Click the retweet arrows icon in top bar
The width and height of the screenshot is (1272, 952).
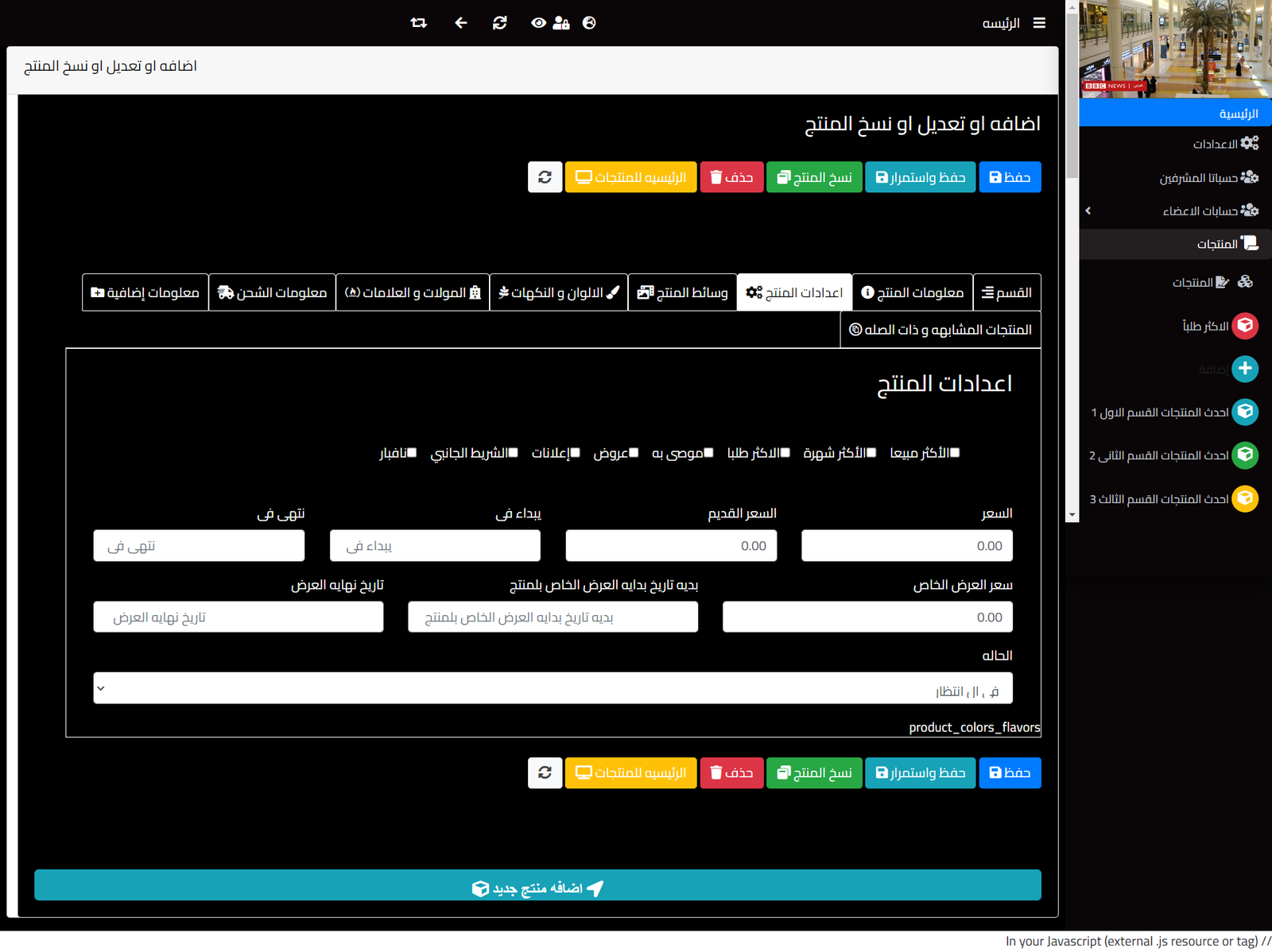(418, 23)
